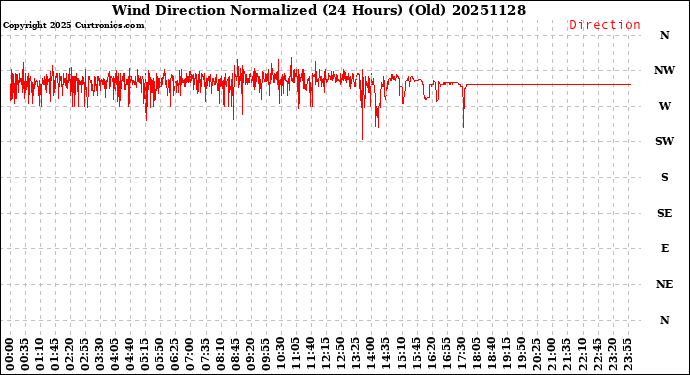Click the '18:40' time label

[491, 355]
